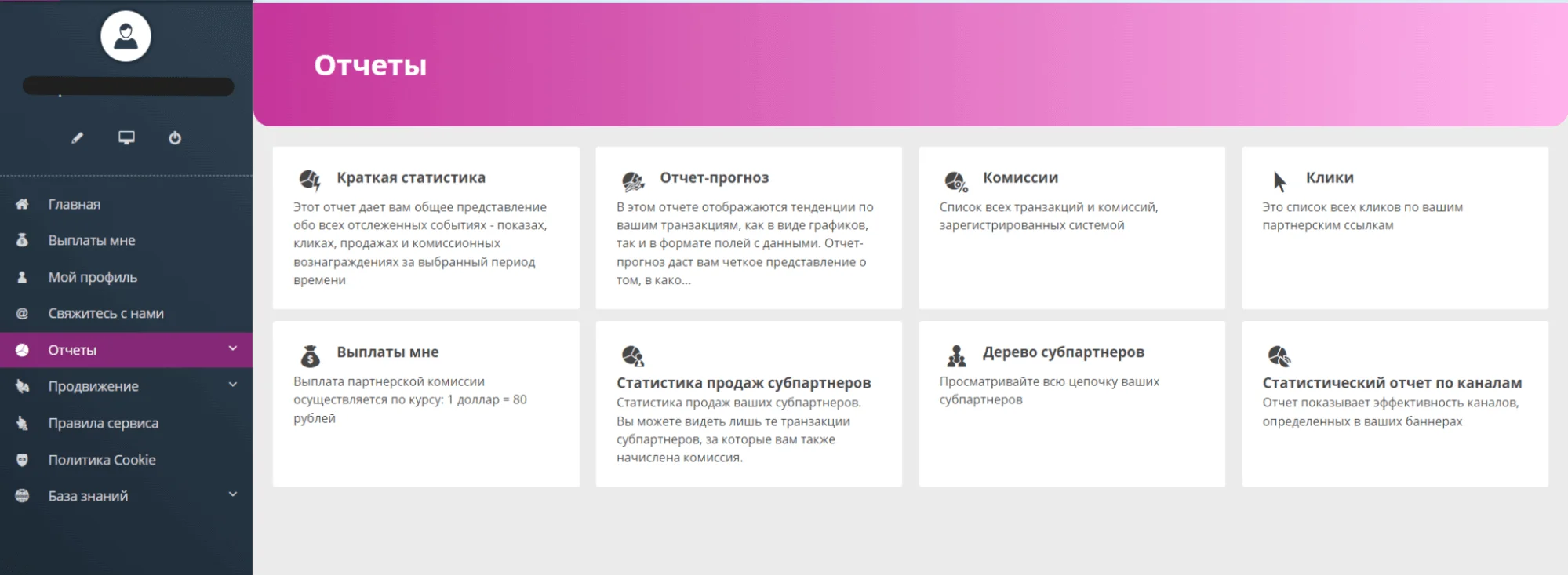Open the Комиссии report title
Image resolution: width=1568 pixels, height=576 pixels.
pyautogui.click(x=1020, y=177)
